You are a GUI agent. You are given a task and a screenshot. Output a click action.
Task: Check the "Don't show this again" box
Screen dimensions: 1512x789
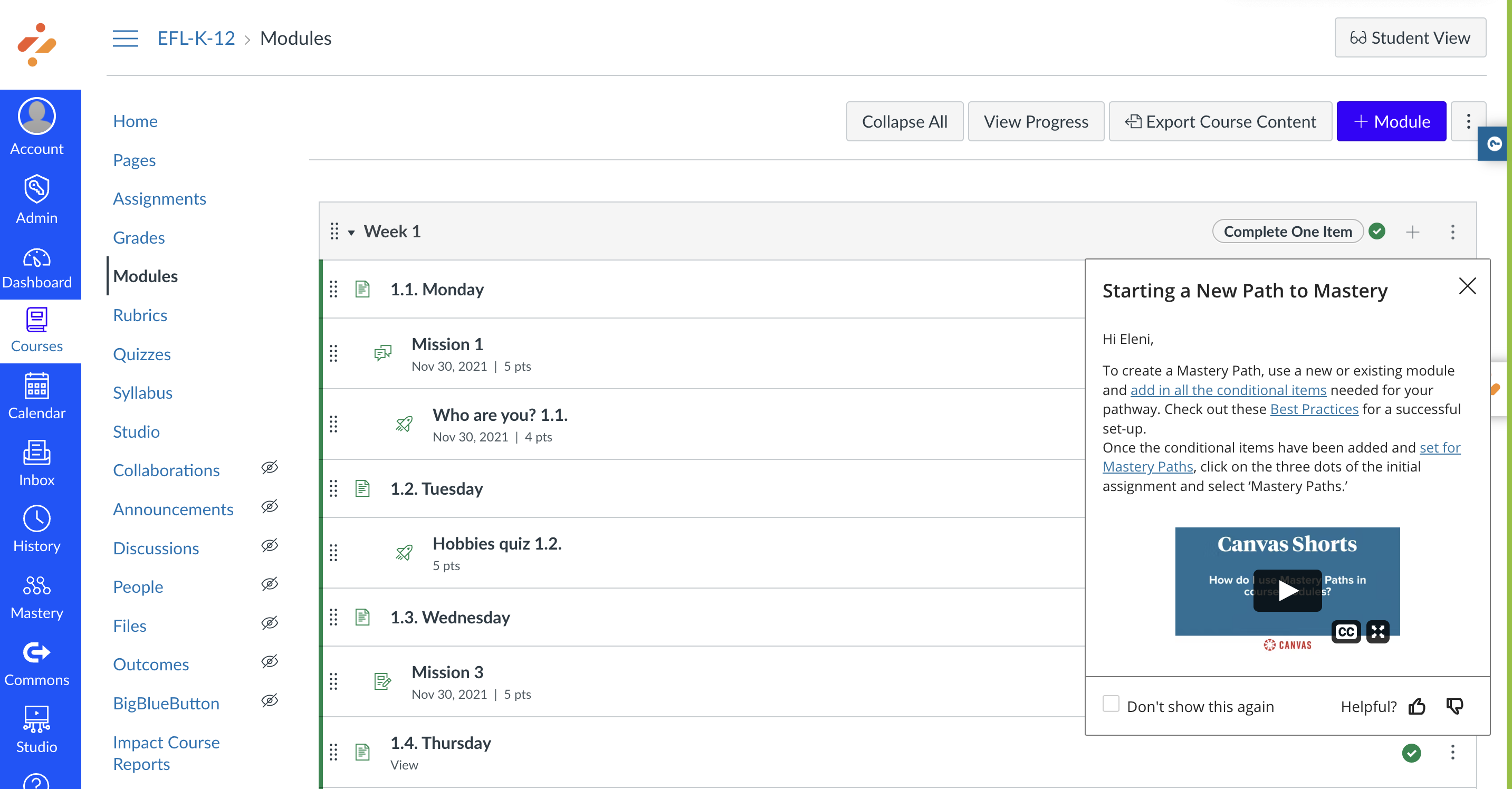(x=1111, y=704)
